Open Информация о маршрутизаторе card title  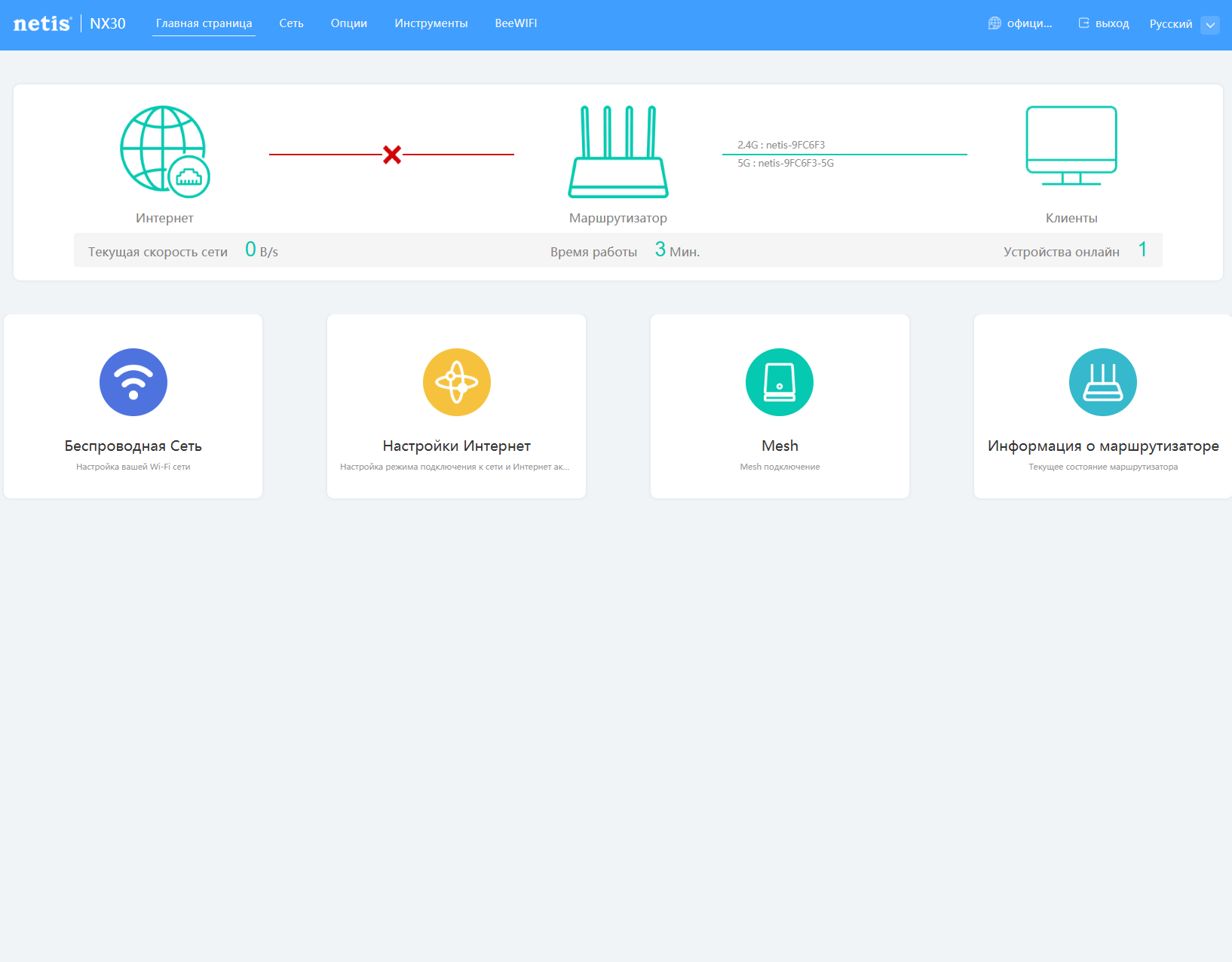coord(1103,446)
